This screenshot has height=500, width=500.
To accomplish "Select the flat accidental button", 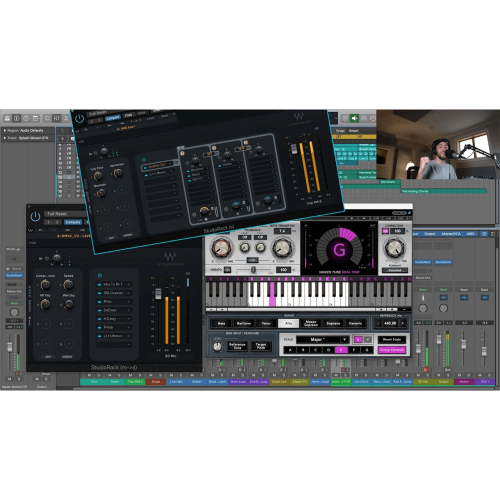I will (x=358, y=339).
